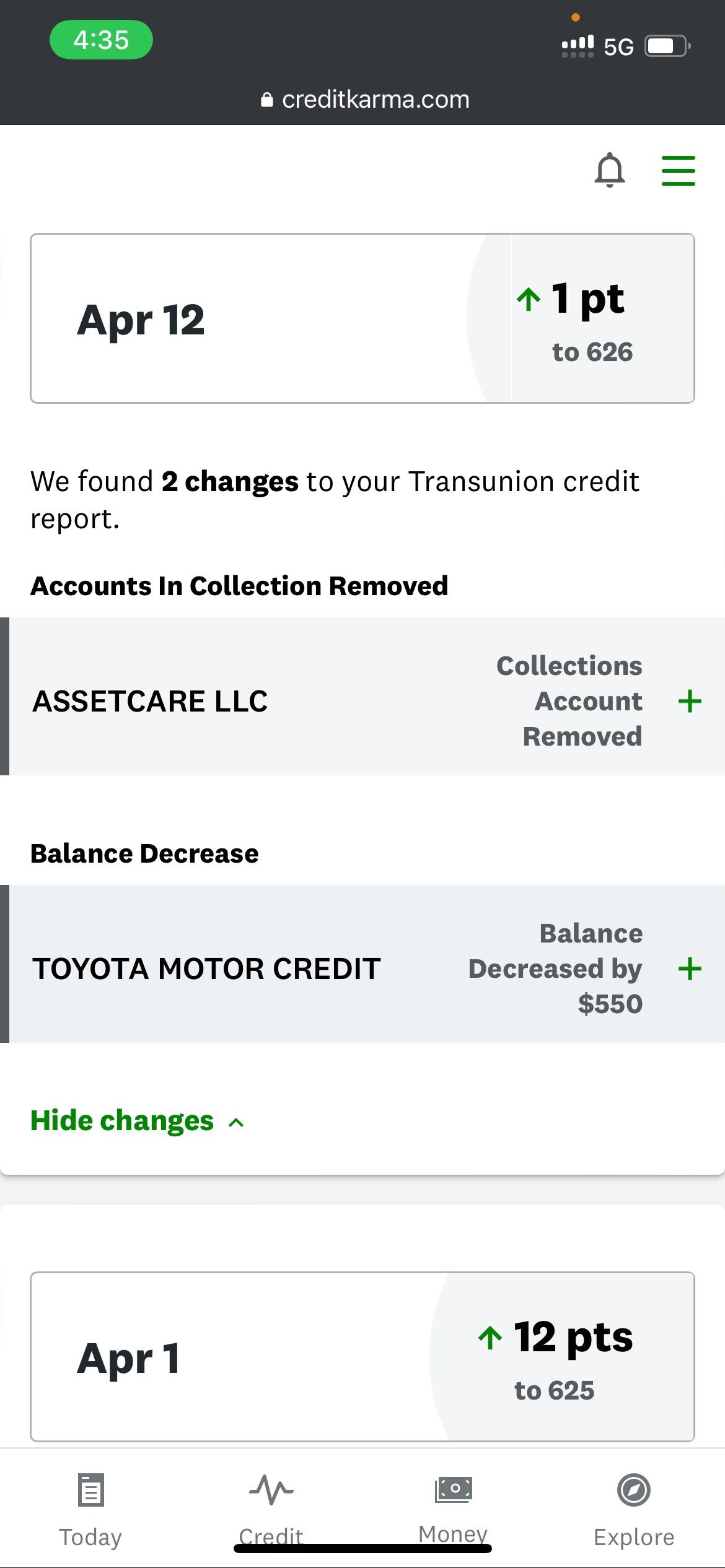
Task: Tap the Today document icon
Action: click(x=91, y=1489)
